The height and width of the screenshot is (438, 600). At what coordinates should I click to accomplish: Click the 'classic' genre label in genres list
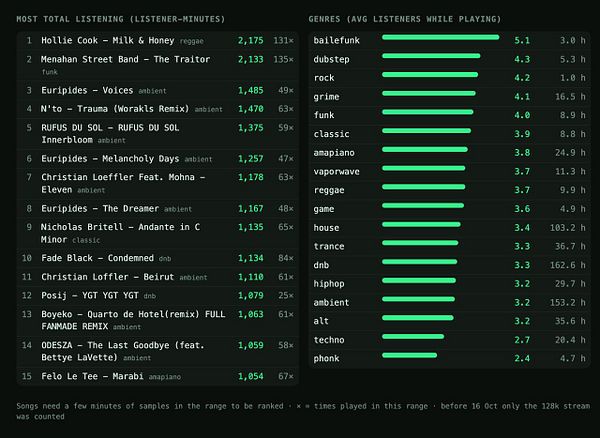tap(331, 134)
